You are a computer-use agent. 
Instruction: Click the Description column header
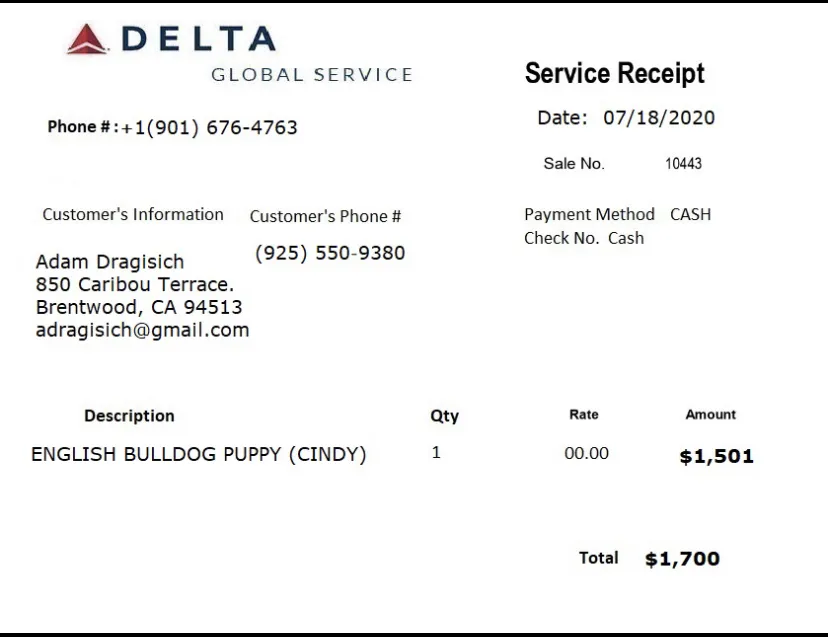point(129,416)
